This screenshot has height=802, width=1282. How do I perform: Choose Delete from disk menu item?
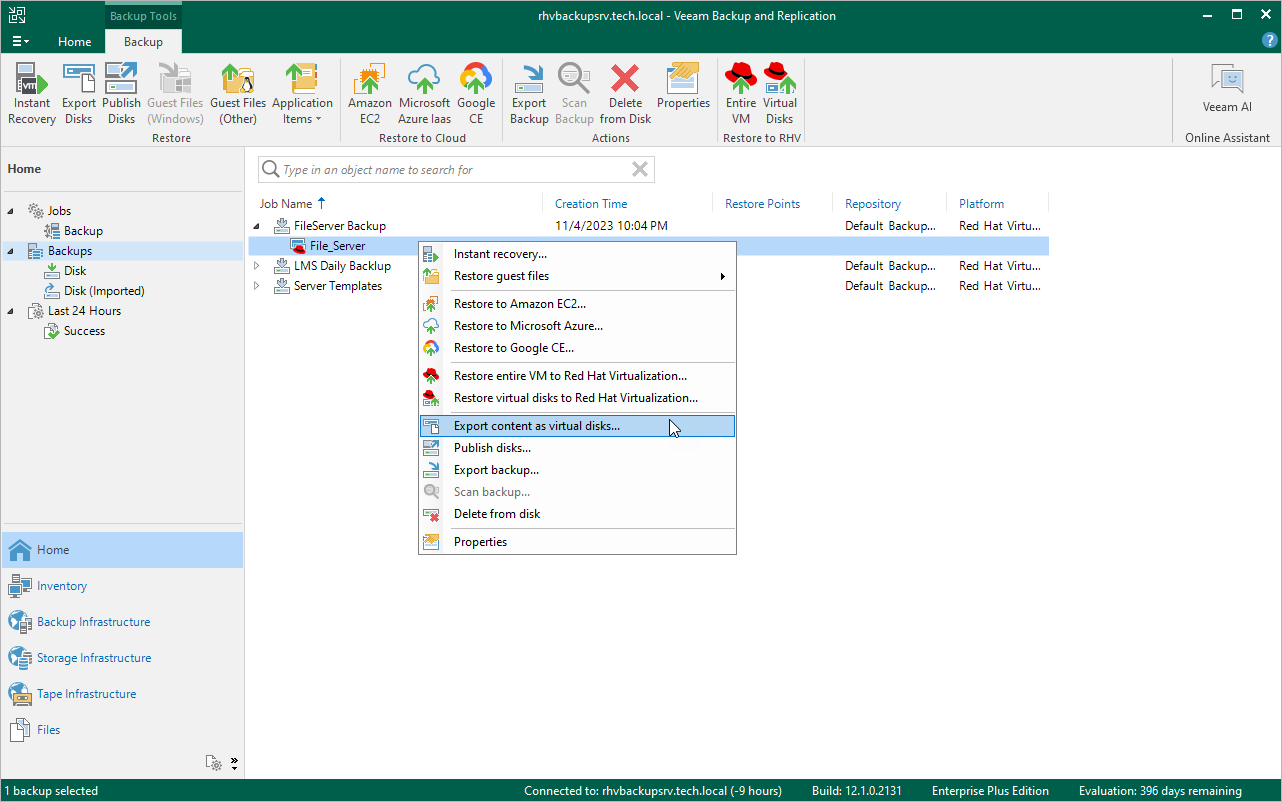(577, 514)
